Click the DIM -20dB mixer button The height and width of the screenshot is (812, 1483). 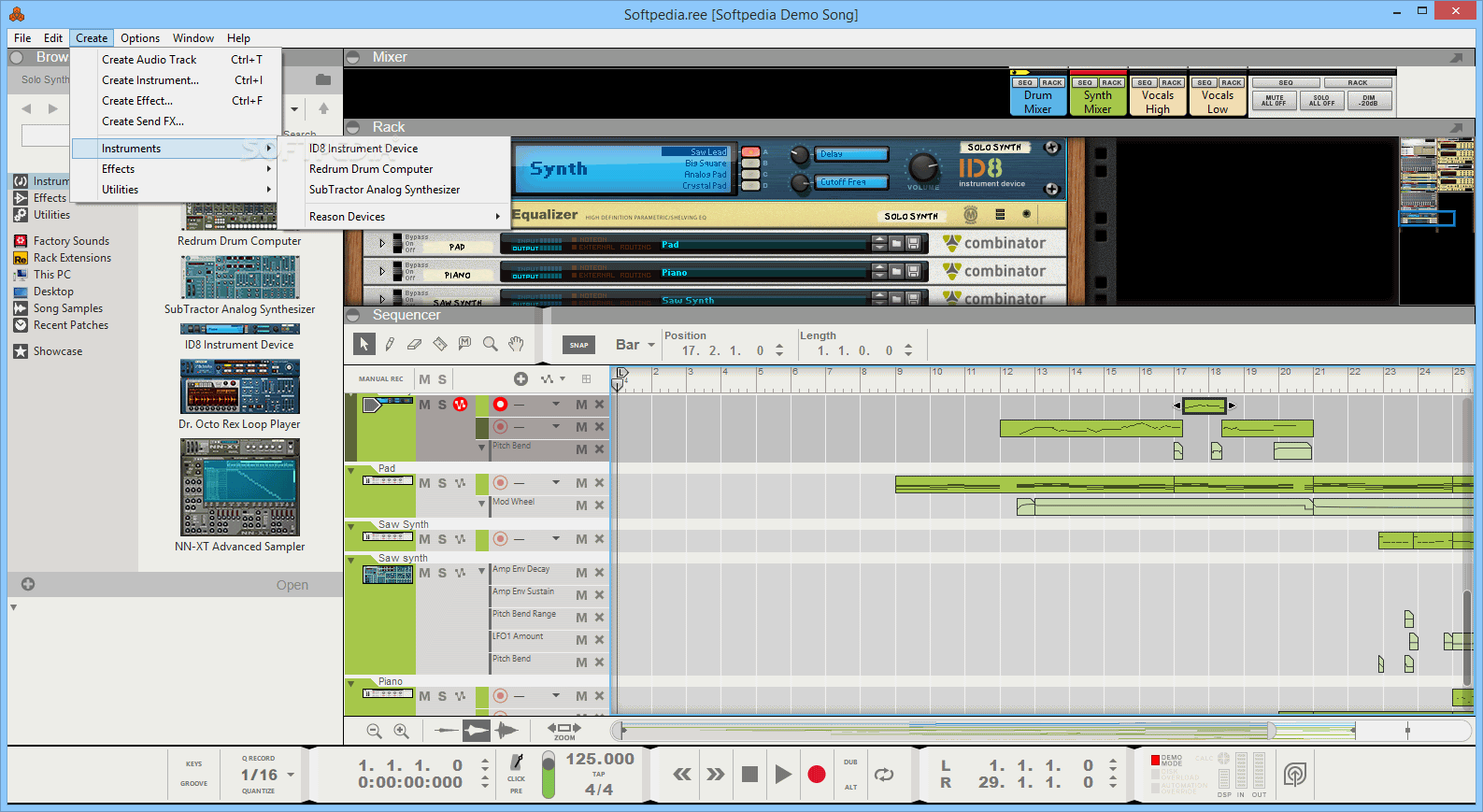(1369, 101)
